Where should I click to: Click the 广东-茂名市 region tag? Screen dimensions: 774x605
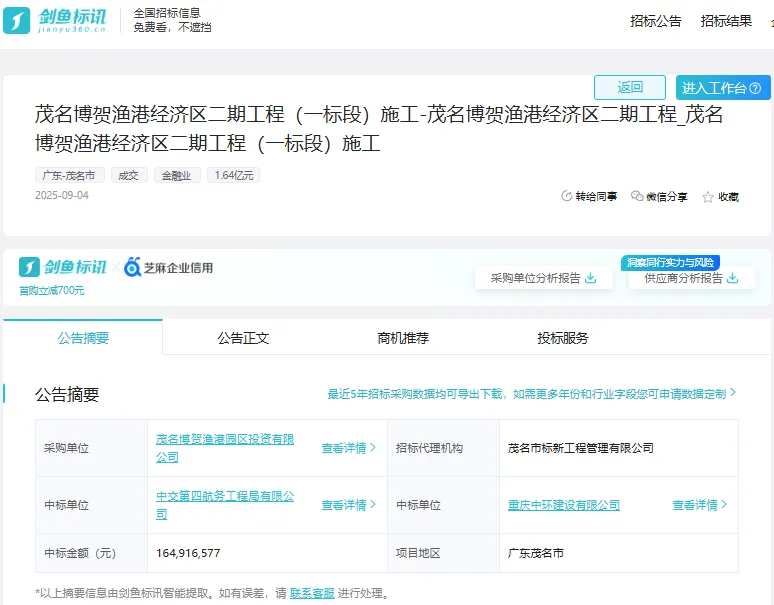(69, 175)
